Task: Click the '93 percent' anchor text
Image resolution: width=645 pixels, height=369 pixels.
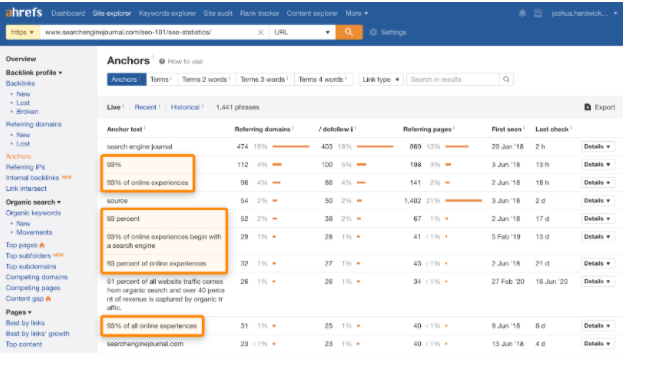Action: click(x=123, y=219)
